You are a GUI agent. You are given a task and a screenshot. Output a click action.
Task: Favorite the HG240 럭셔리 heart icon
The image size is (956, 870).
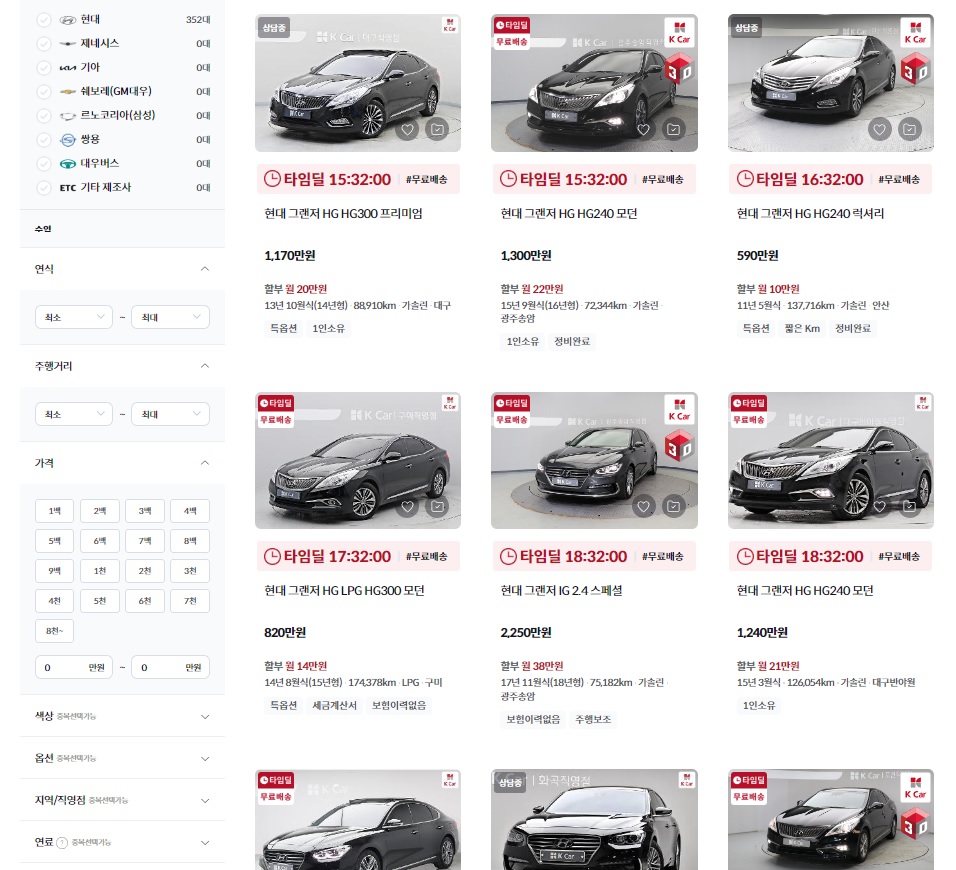pyautogui.click(x=879, y=129)
